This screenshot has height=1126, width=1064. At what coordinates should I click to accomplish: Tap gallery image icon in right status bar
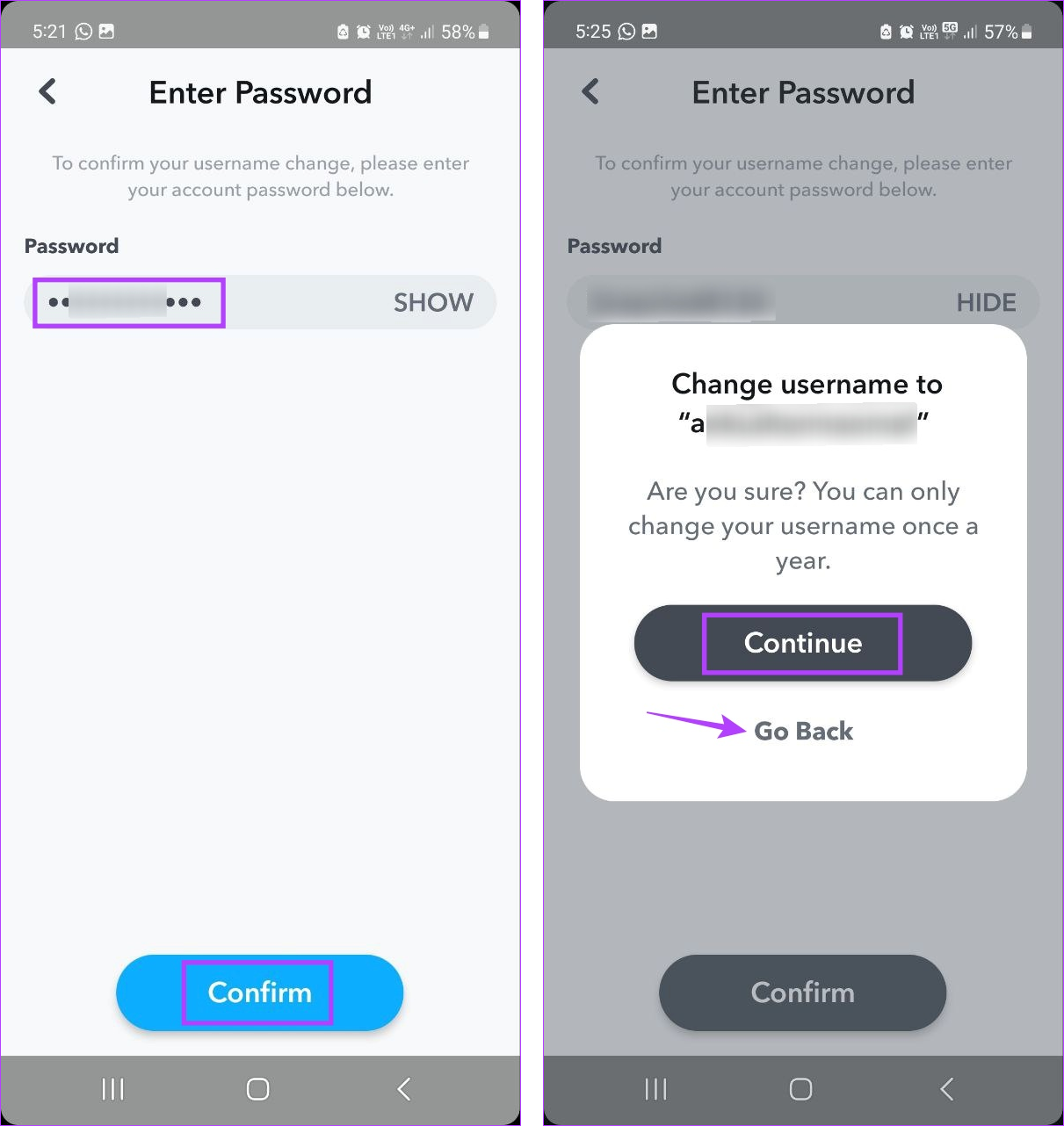pos(649,32)
